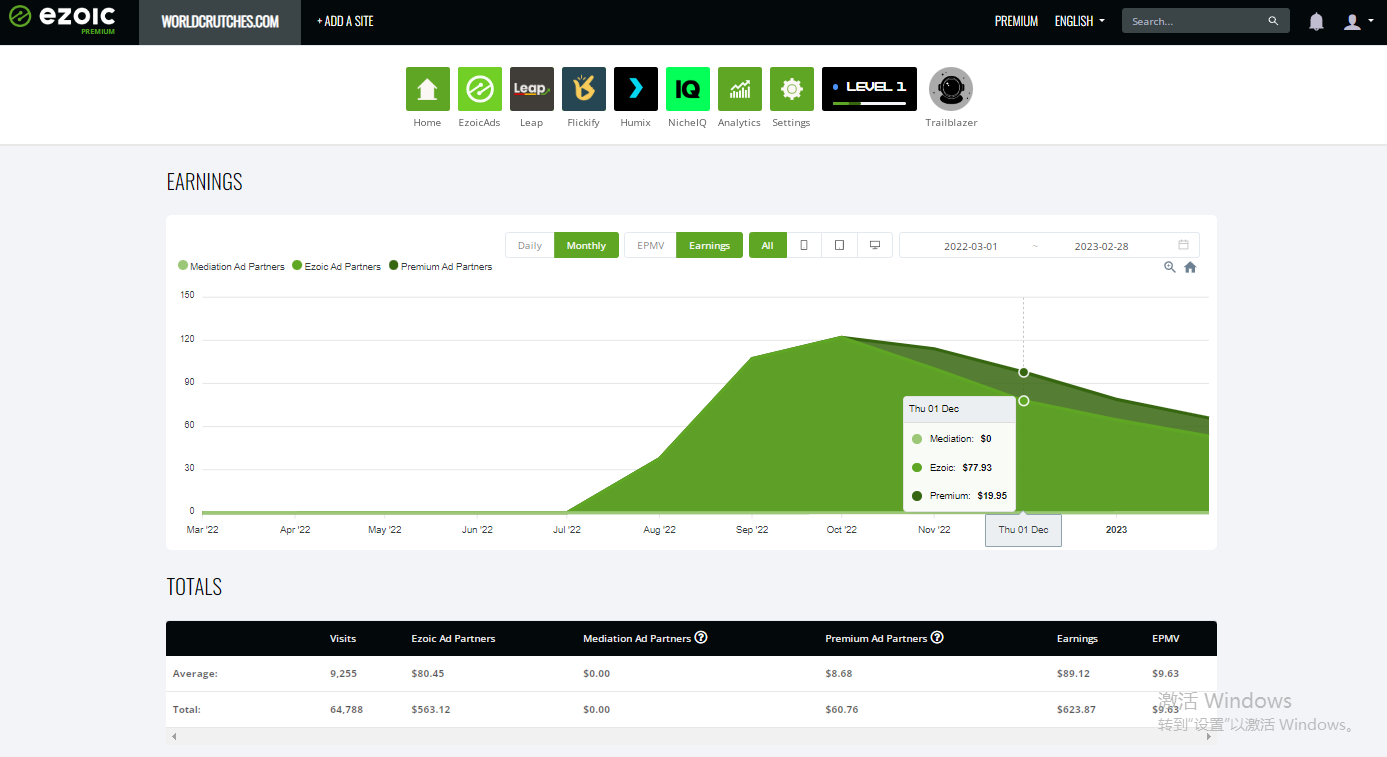Open the date range calendar icon
Viewport: 1387px width, 757px height.
click(x=1184, y=245)
